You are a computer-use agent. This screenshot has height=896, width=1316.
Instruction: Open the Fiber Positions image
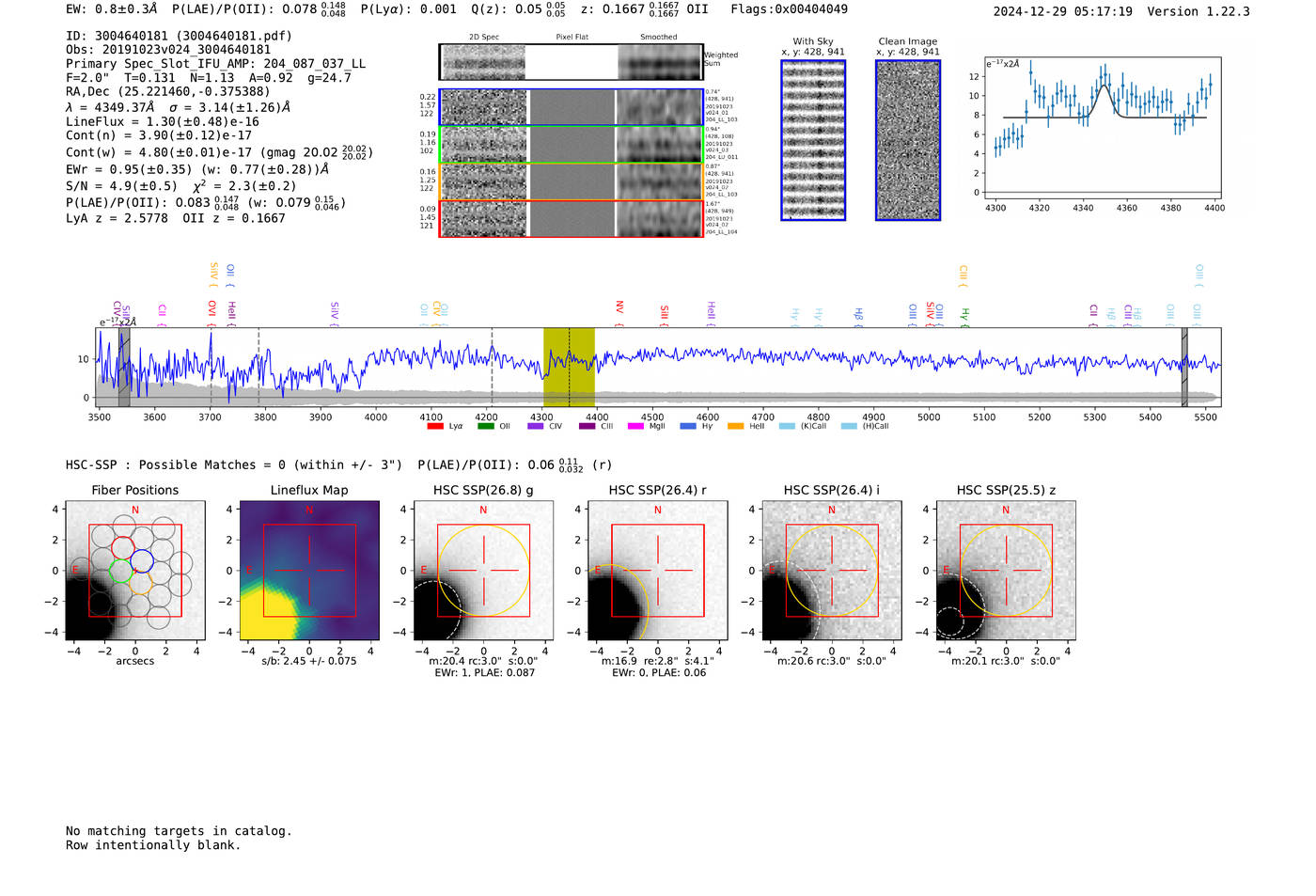134,571
